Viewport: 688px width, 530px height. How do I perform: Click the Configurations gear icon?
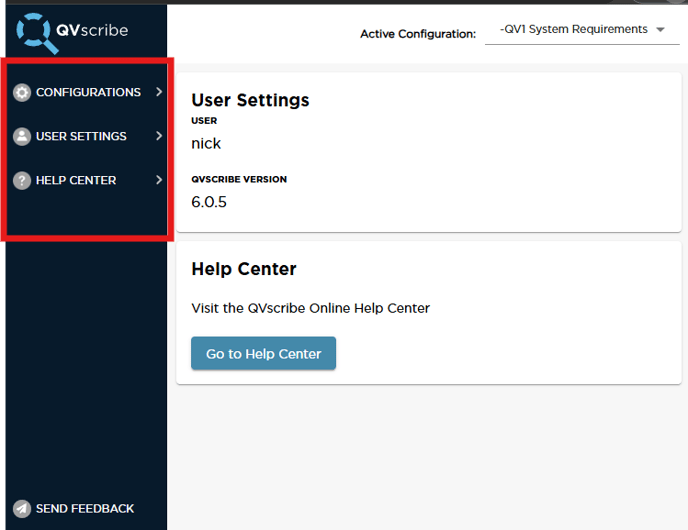tap(22, 92)
